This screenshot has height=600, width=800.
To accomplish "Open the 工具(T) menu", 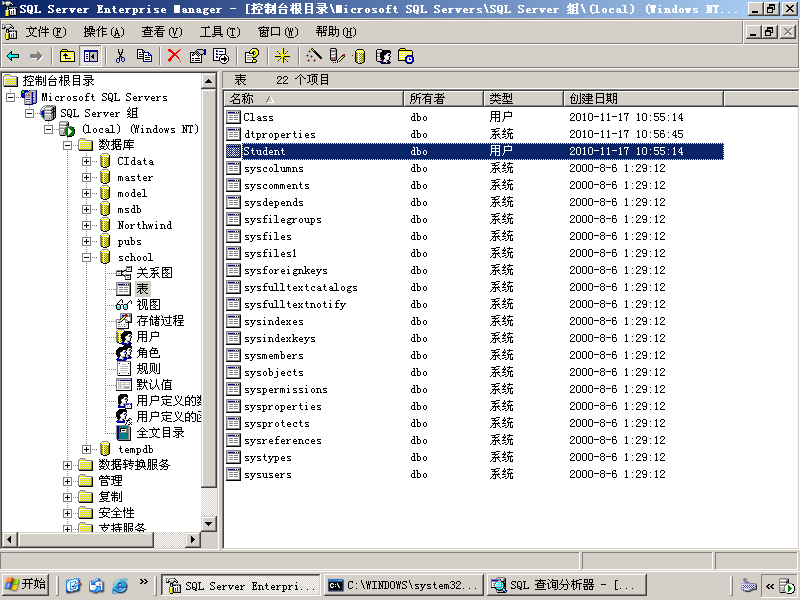I will (x=220, y=32).
